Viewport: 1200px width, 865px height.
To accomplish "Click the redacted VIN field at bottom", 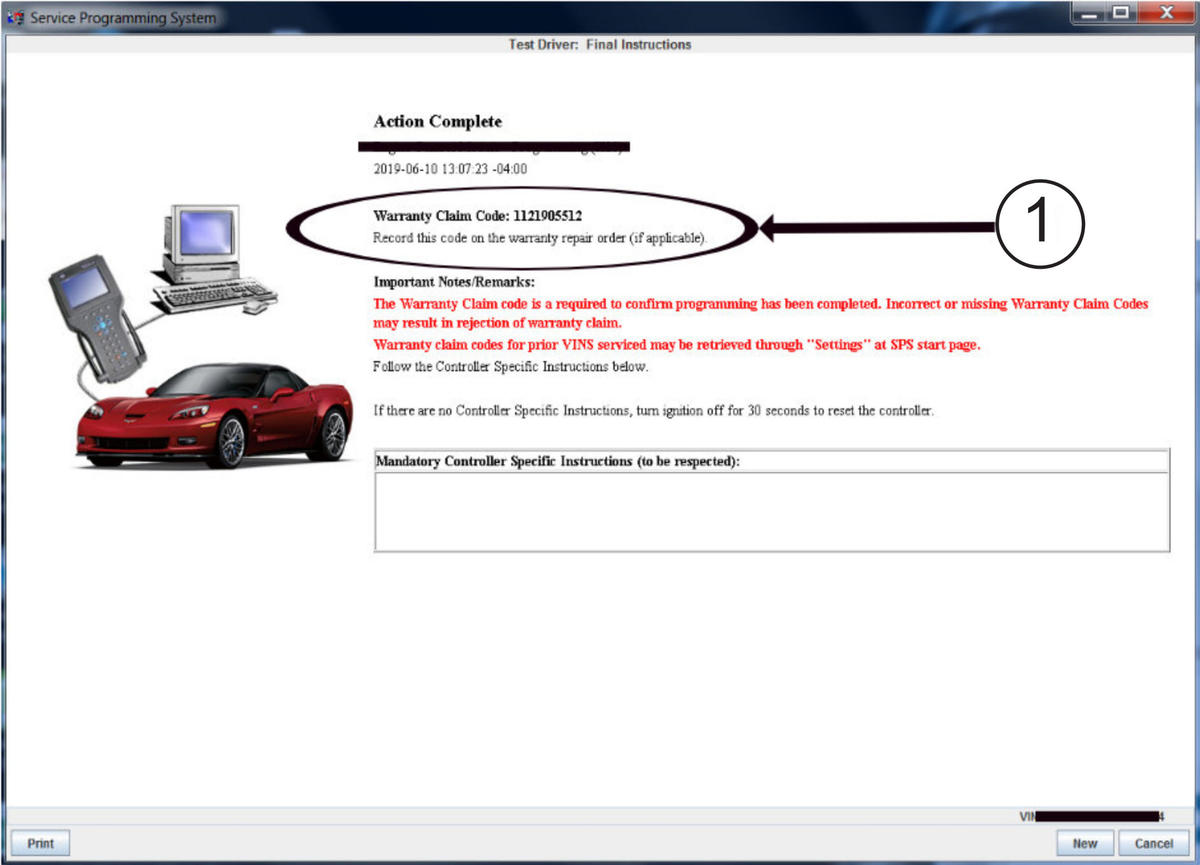I will [x=1090, y=817].
